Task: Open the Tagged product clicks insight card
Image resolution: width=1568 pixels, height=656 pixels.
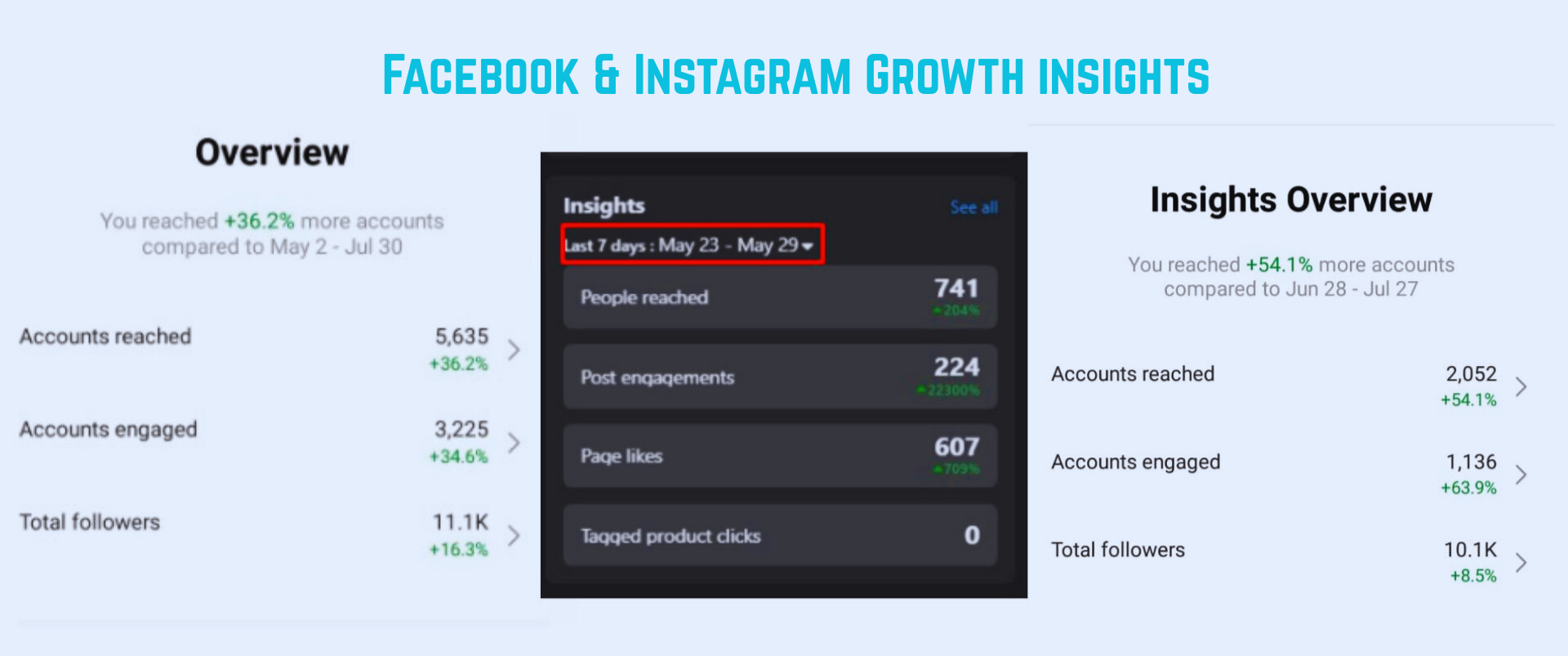Action: tap(778, 535)
